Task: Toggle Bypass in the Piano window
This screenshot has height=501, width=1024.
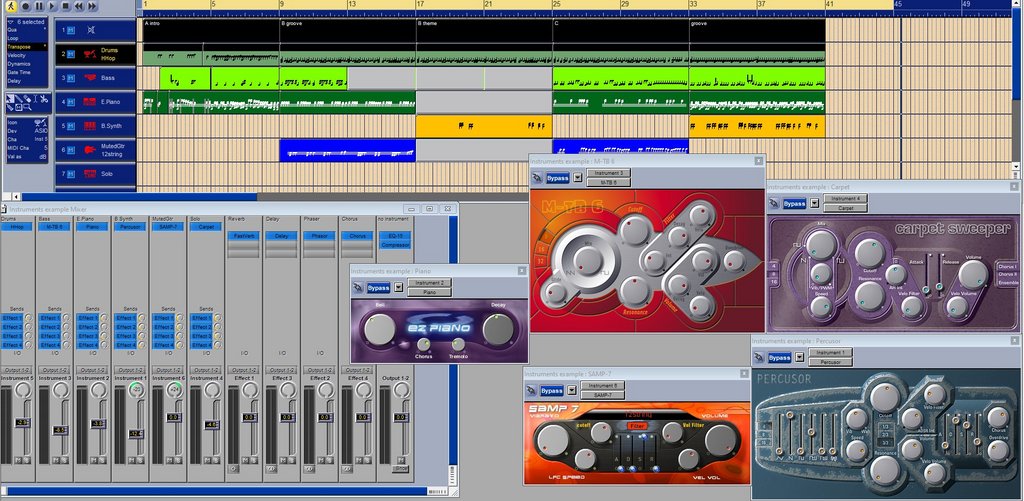Action: click(378, 287)
